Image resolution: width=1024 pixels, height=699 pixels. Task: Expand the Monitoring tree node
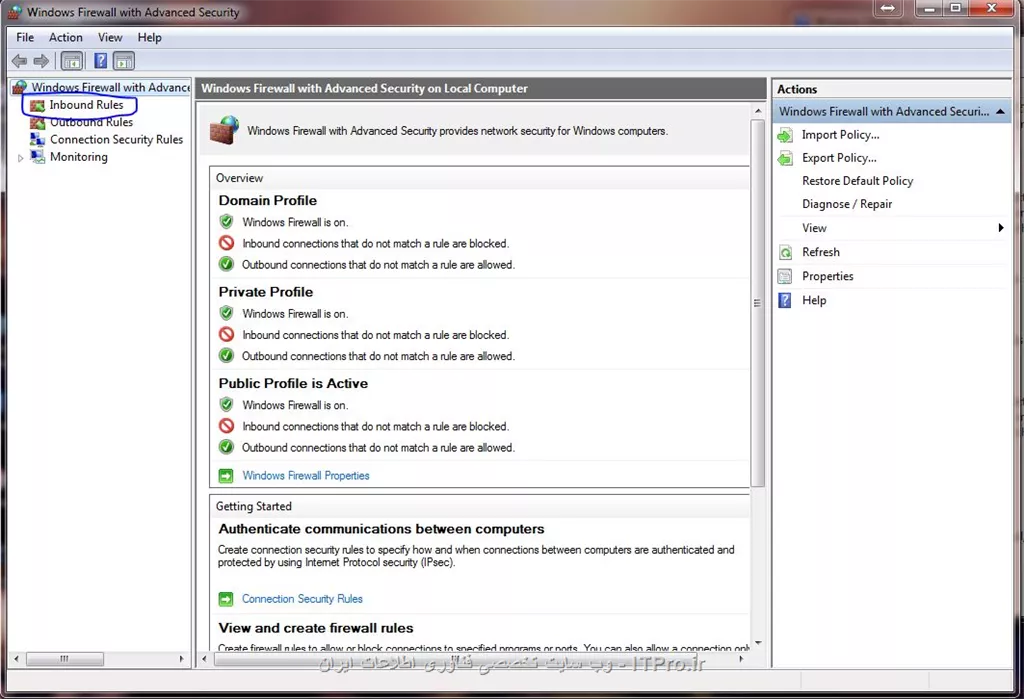21,158
